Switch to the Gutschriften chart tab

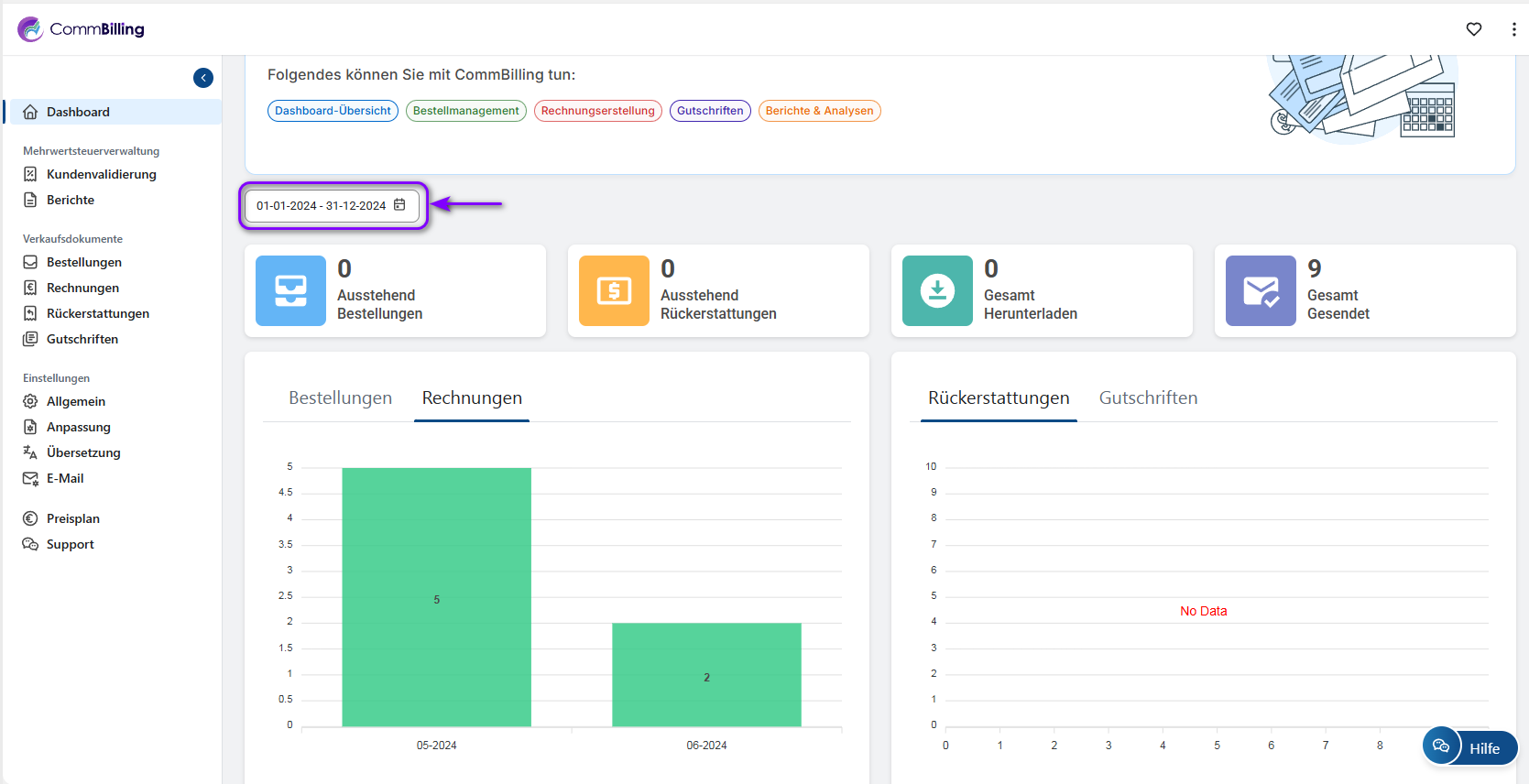pos(1148,398)
